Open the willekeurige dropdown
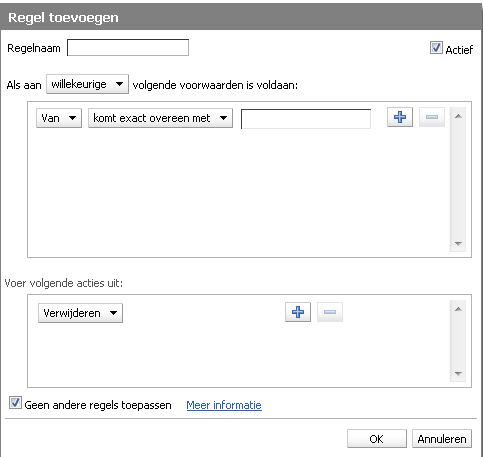Screen dimensions: 483x457 pyautogui.click(x=87, y=84)
